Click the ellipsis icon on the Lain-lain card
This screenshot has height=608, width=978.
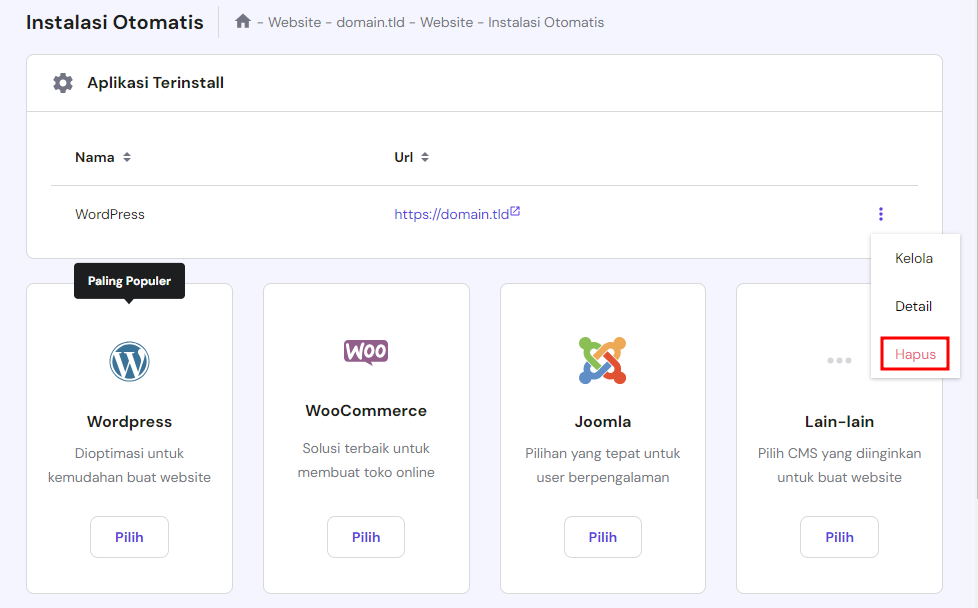(x=839, y=360)
